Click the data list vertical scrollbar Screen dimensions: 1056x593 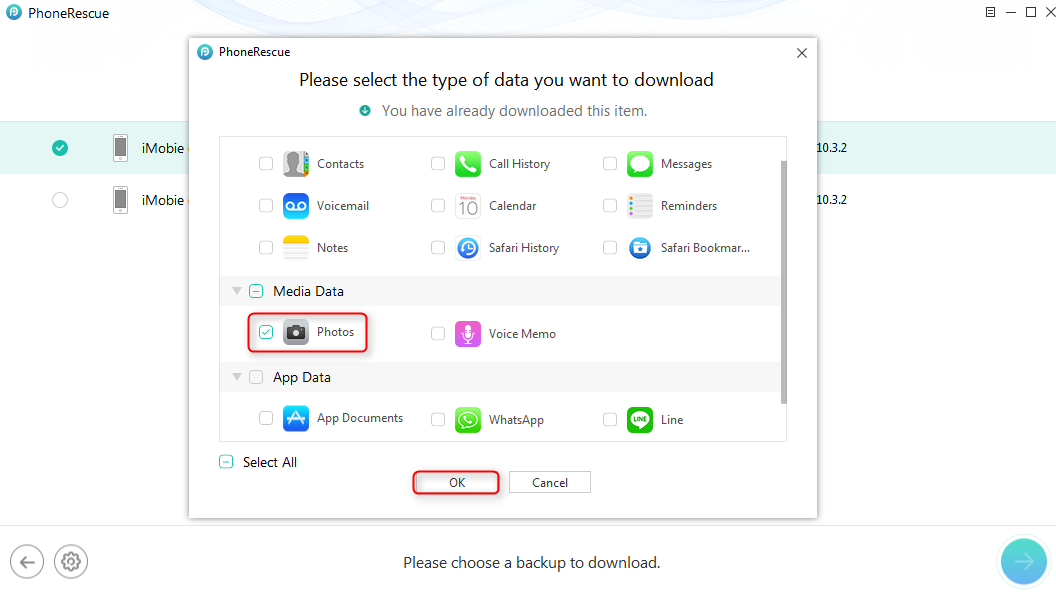[783, 282]
